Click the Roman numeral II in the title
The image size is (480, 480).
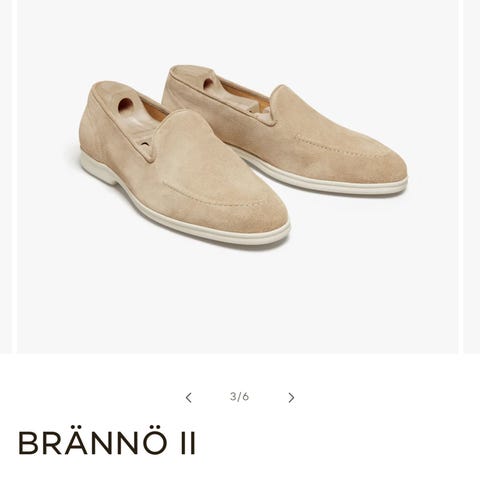[188, 443]
